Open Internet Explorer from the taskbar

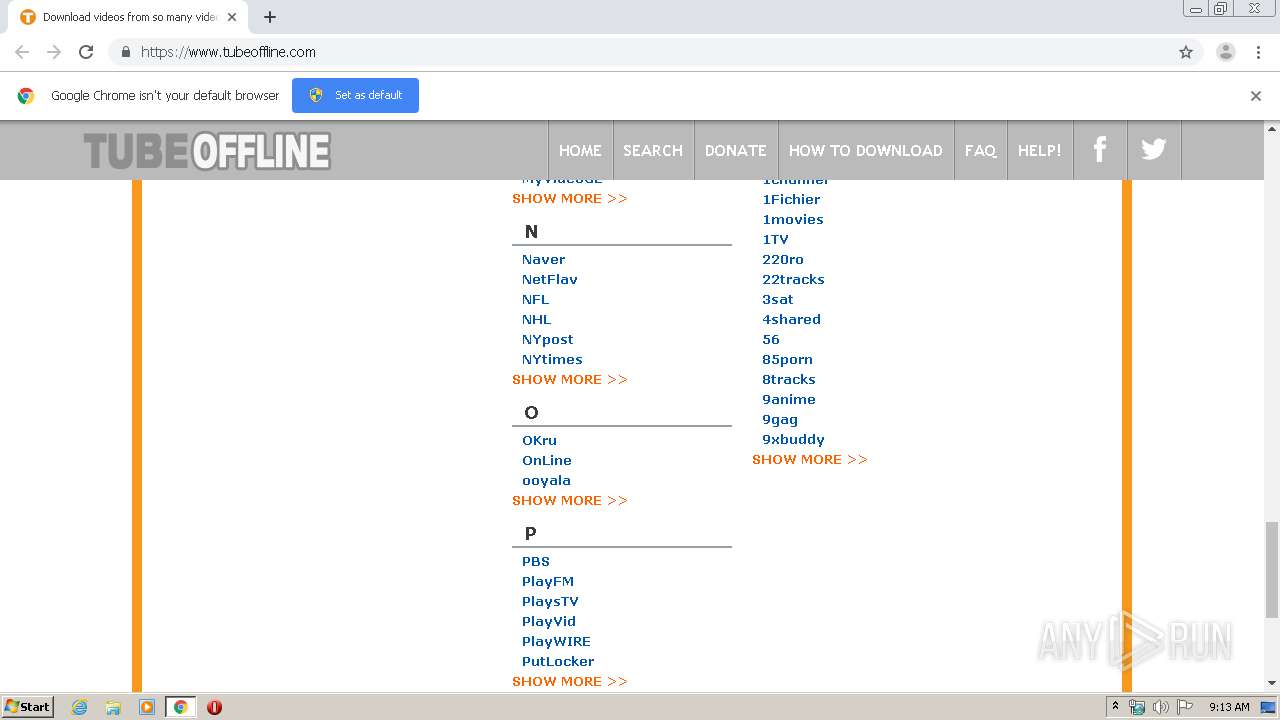coord(79,707)
